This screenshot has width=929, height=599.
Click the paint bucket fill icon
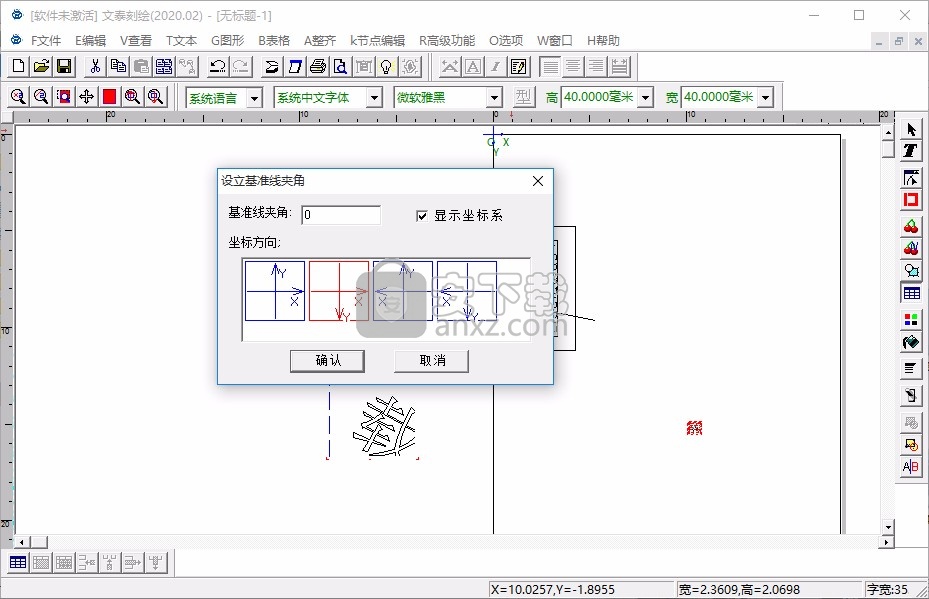(911, 342)
